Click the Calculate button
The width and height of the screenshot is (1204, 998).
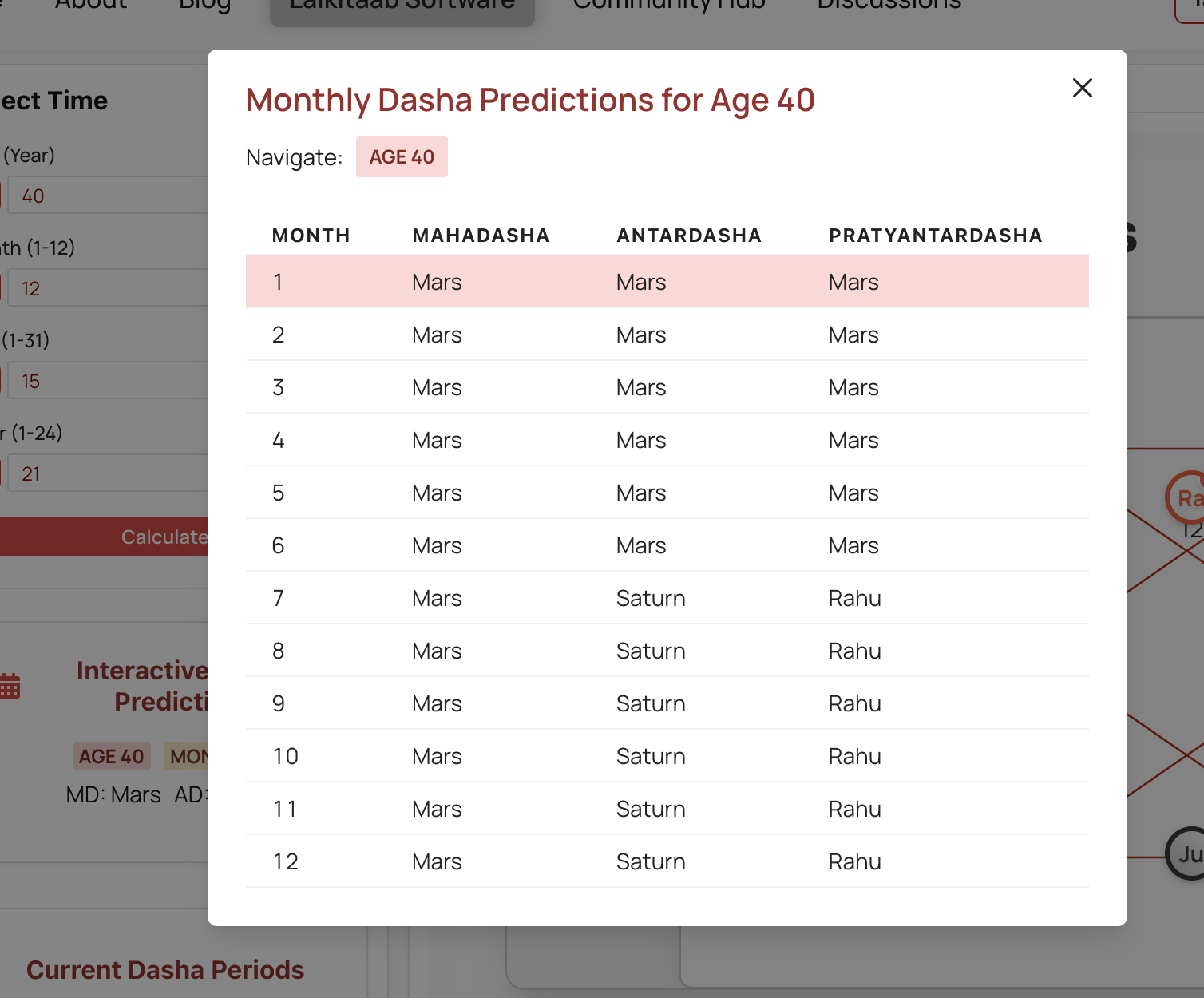pyautogui.click(x=104, y=537)
